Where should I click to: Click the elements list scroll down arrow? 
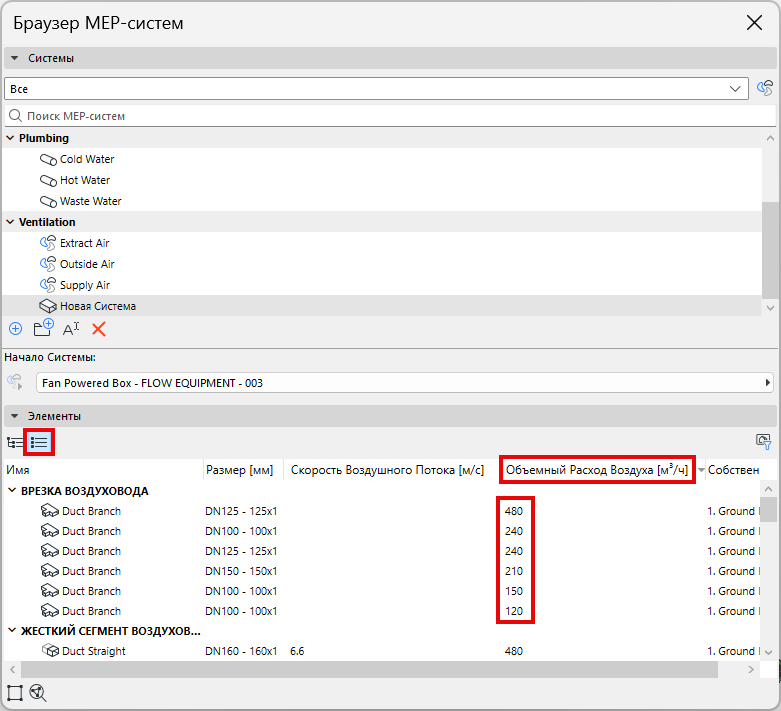coord(768,652)
